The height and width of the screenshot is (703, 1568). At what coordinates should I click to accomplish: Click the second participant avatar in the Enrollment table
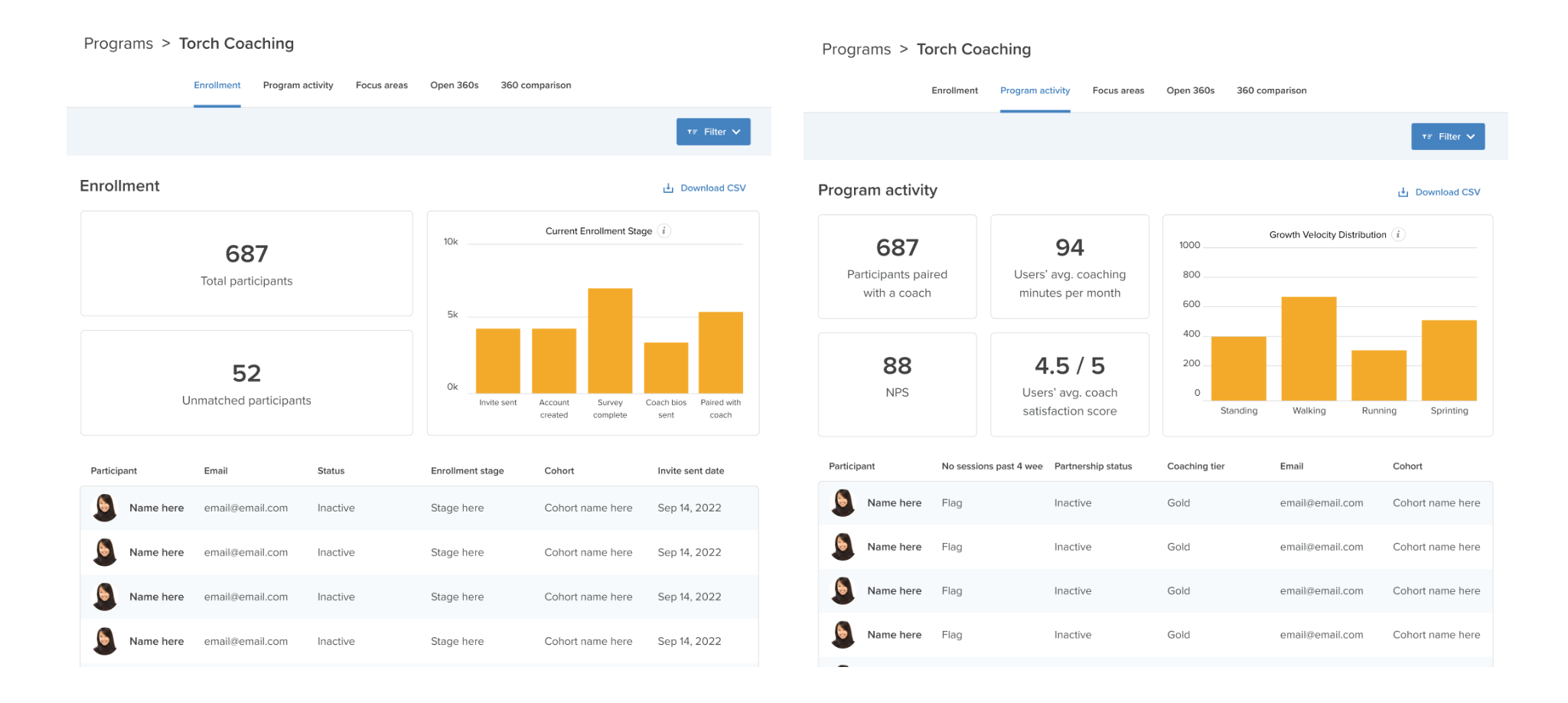pos(105,552)
